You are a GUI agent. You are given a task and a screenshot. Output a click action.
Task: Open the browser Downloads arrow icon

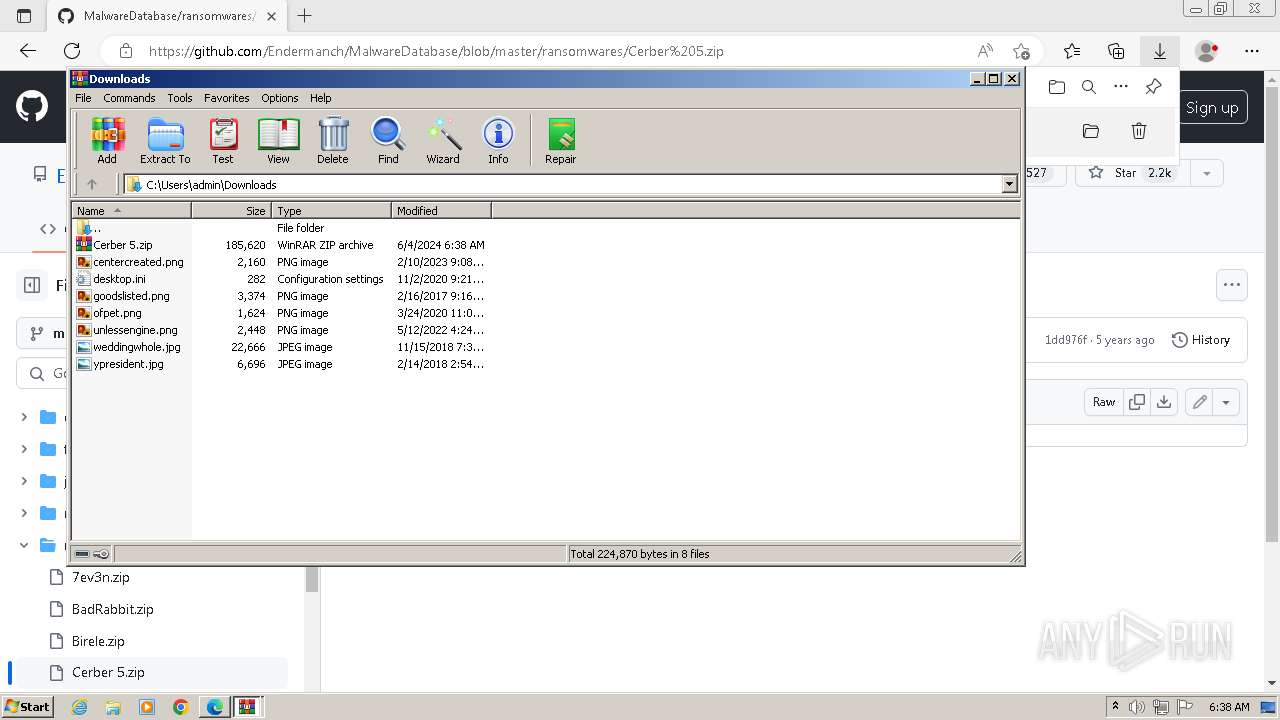click(x=1160, y=51)
